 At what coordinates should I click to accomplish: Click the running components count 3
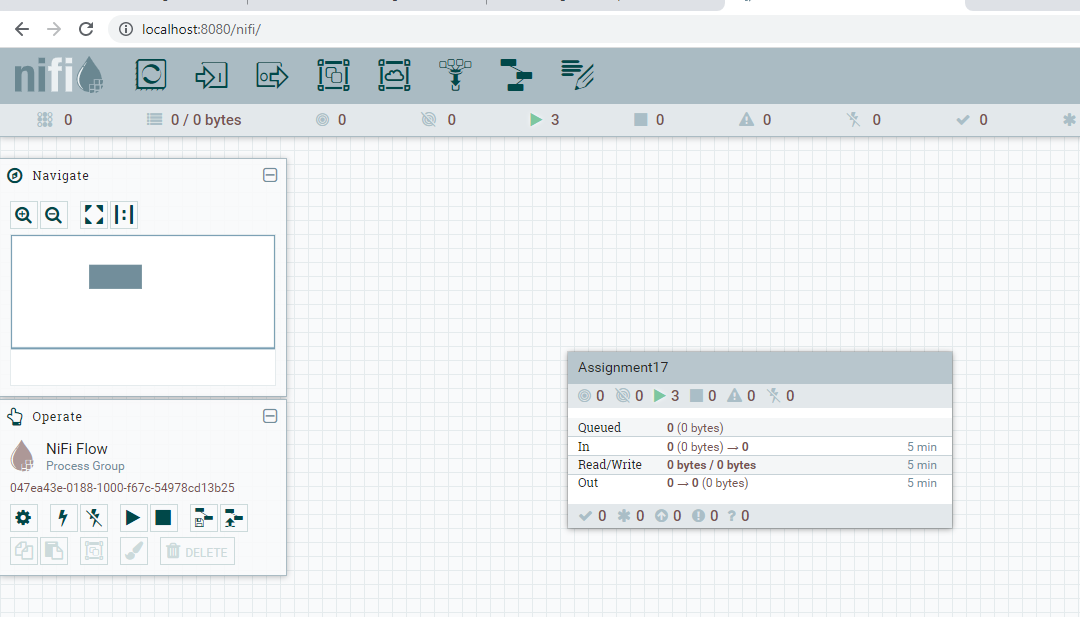(x=554, y=120)
